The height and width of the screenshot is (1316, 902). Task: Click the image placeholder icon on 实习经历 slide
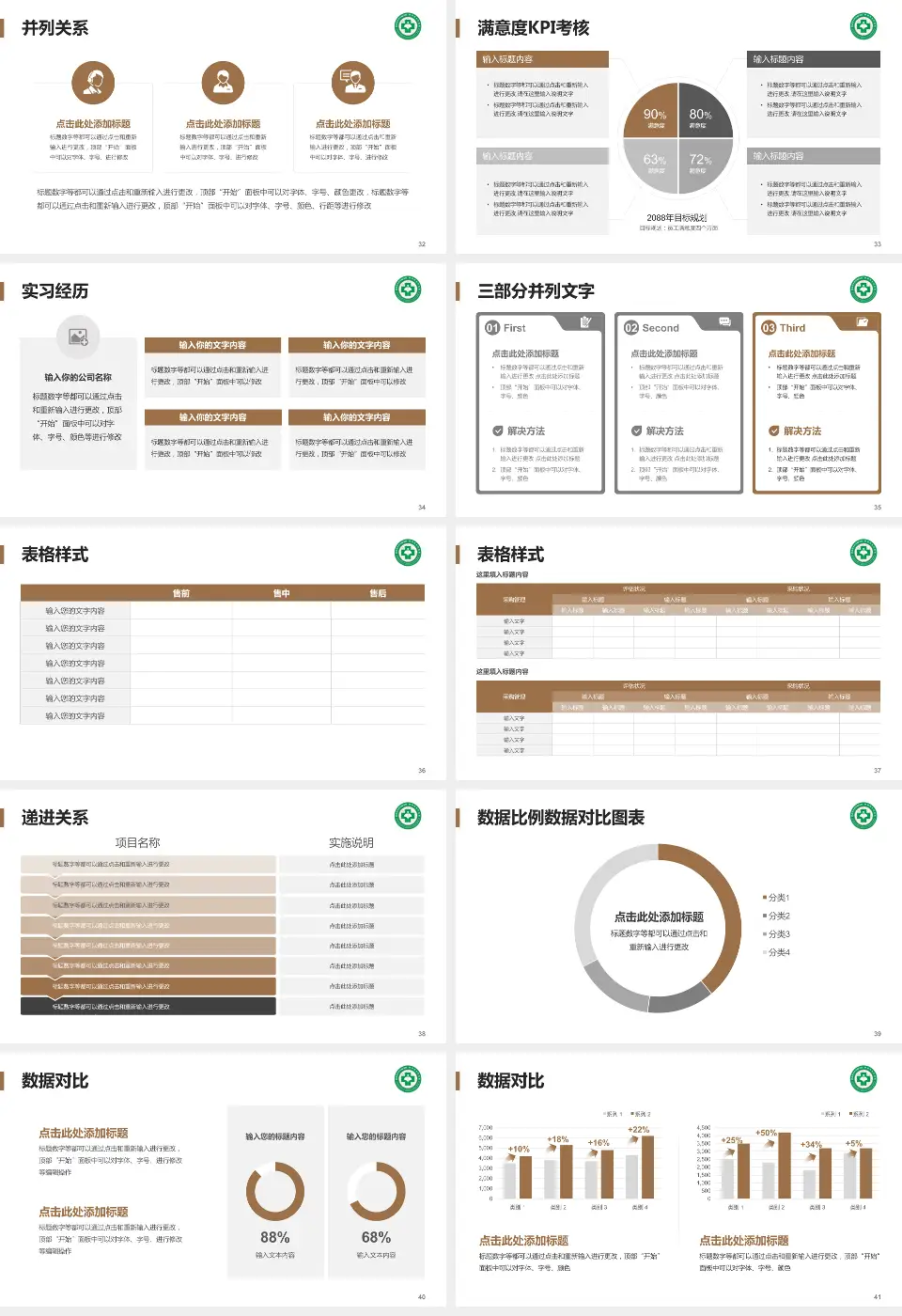click(77, 337)
